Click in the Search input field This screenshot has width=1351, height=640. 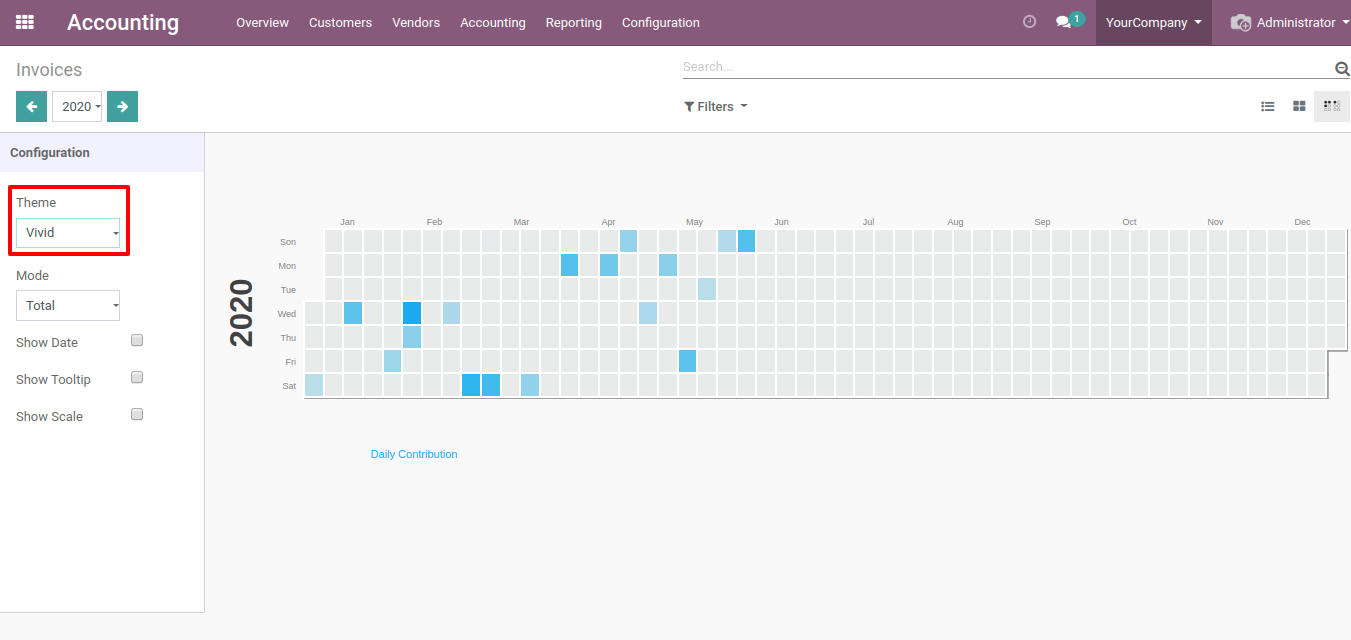pyautogui.click(x=1005, y=67)
